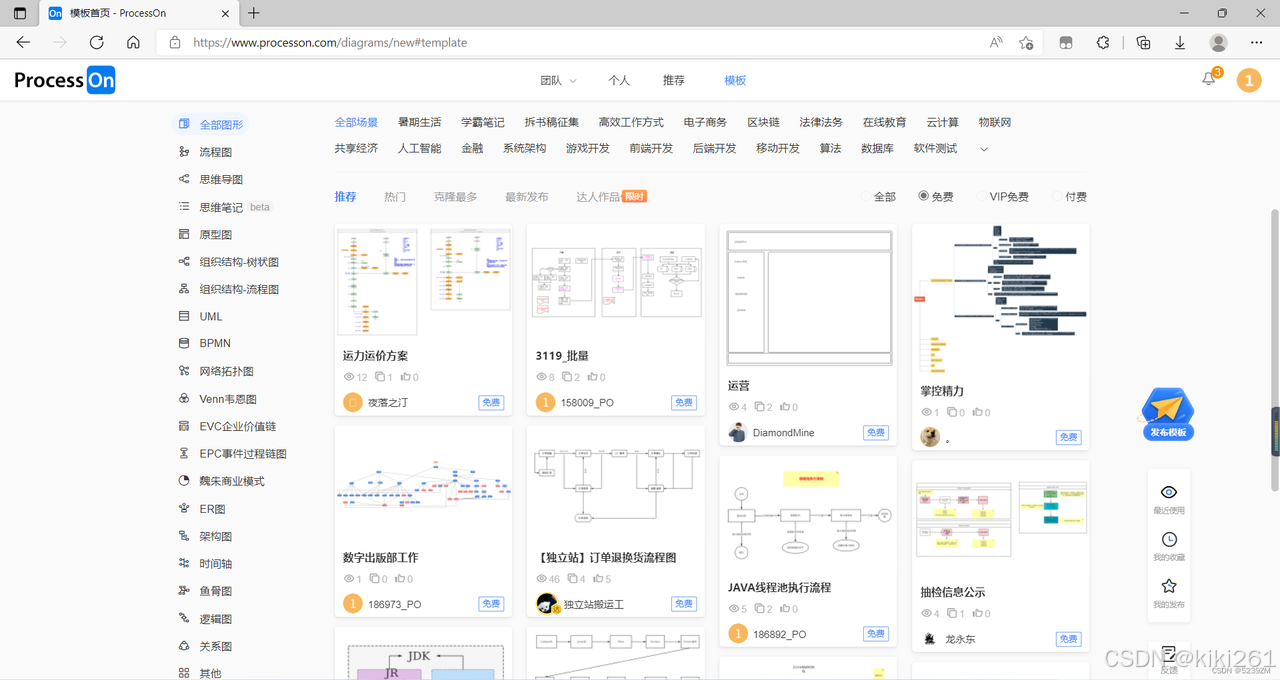
Task: Click the 反馈 feedback icon
Action: point(1169,653)
